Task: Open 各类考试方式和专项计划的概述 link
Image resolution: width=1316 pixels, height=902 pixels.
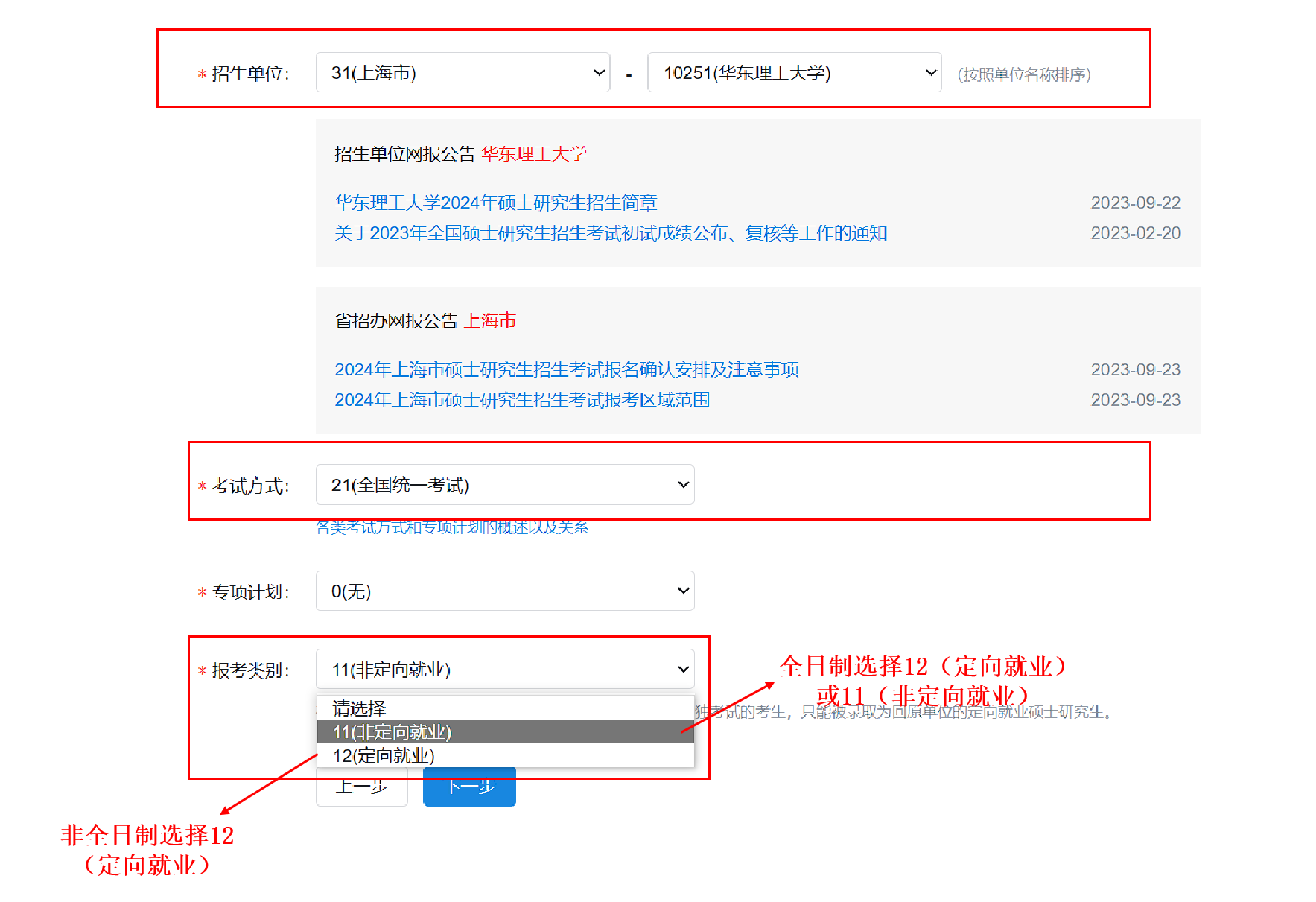Action: tap(451, 528)
